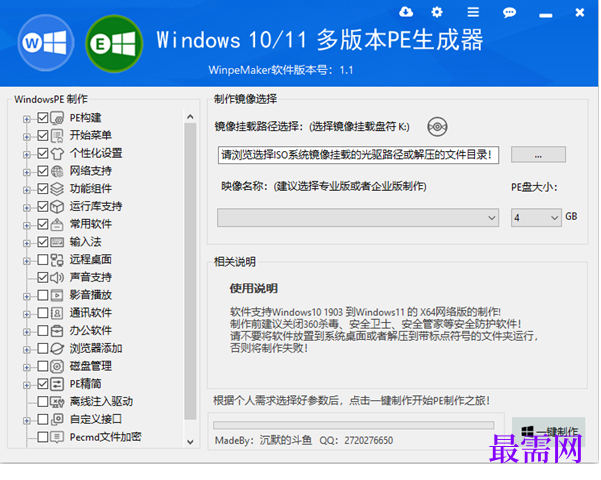The width and height of the screenshot is (601, 480).
Task: Enable the 影音播放 checkbox
Action: pos(43,295)
